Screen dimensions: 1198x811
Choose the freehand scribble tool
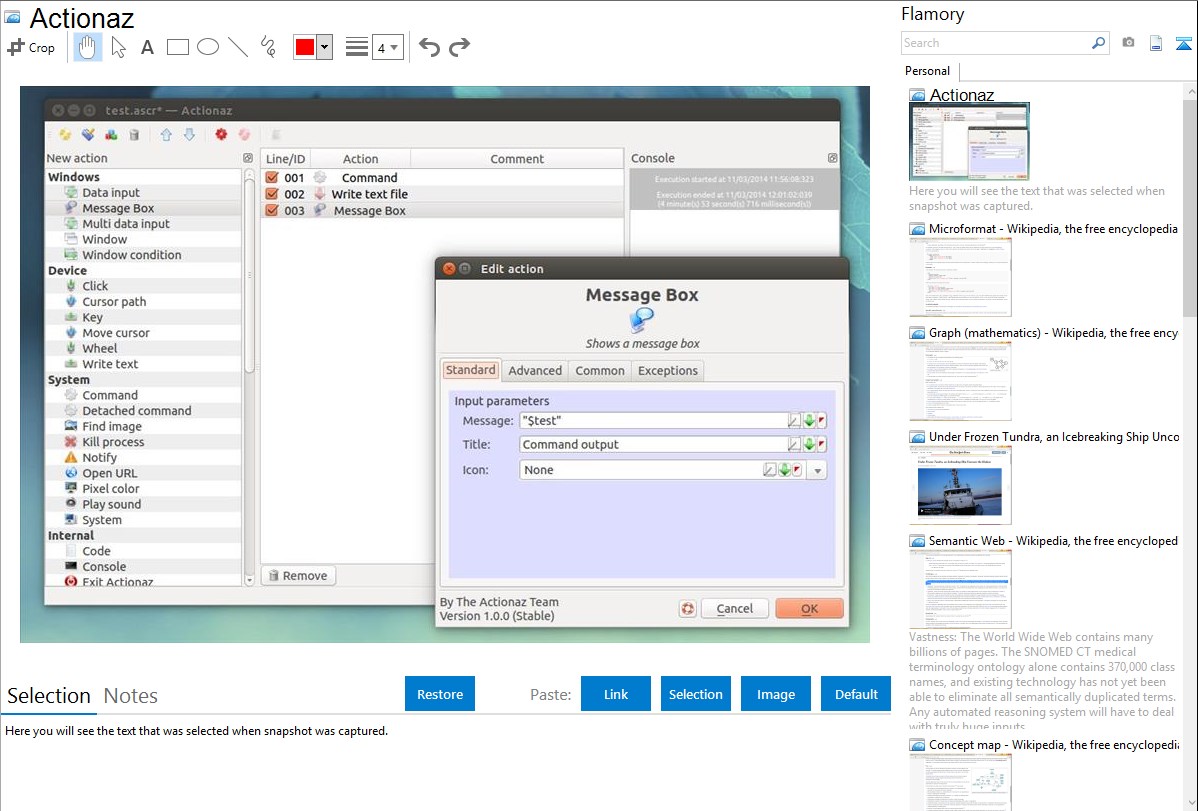click(x=268, y=47)
